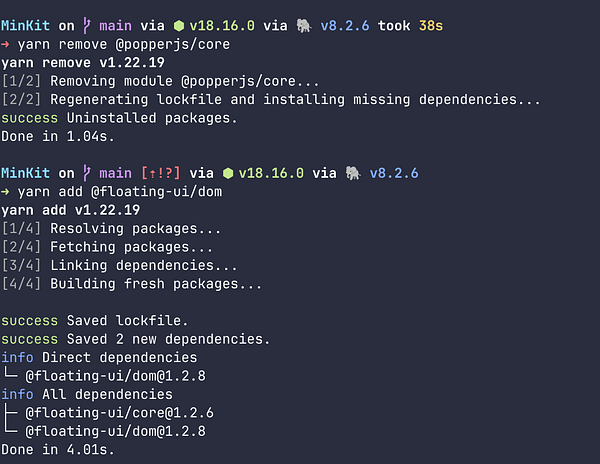Click the git branch icon in second prompt
The image size is (600, 464).
(87, 173)
